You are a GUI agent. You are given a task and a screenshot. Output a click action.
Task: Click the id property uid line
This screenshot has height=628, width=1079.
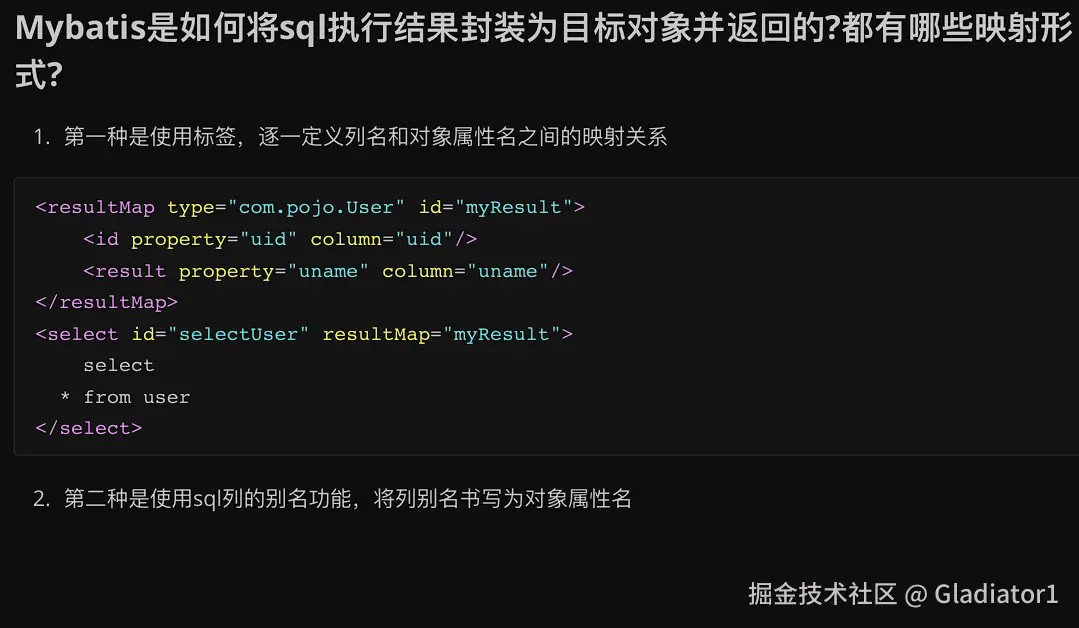click(280, 239)
